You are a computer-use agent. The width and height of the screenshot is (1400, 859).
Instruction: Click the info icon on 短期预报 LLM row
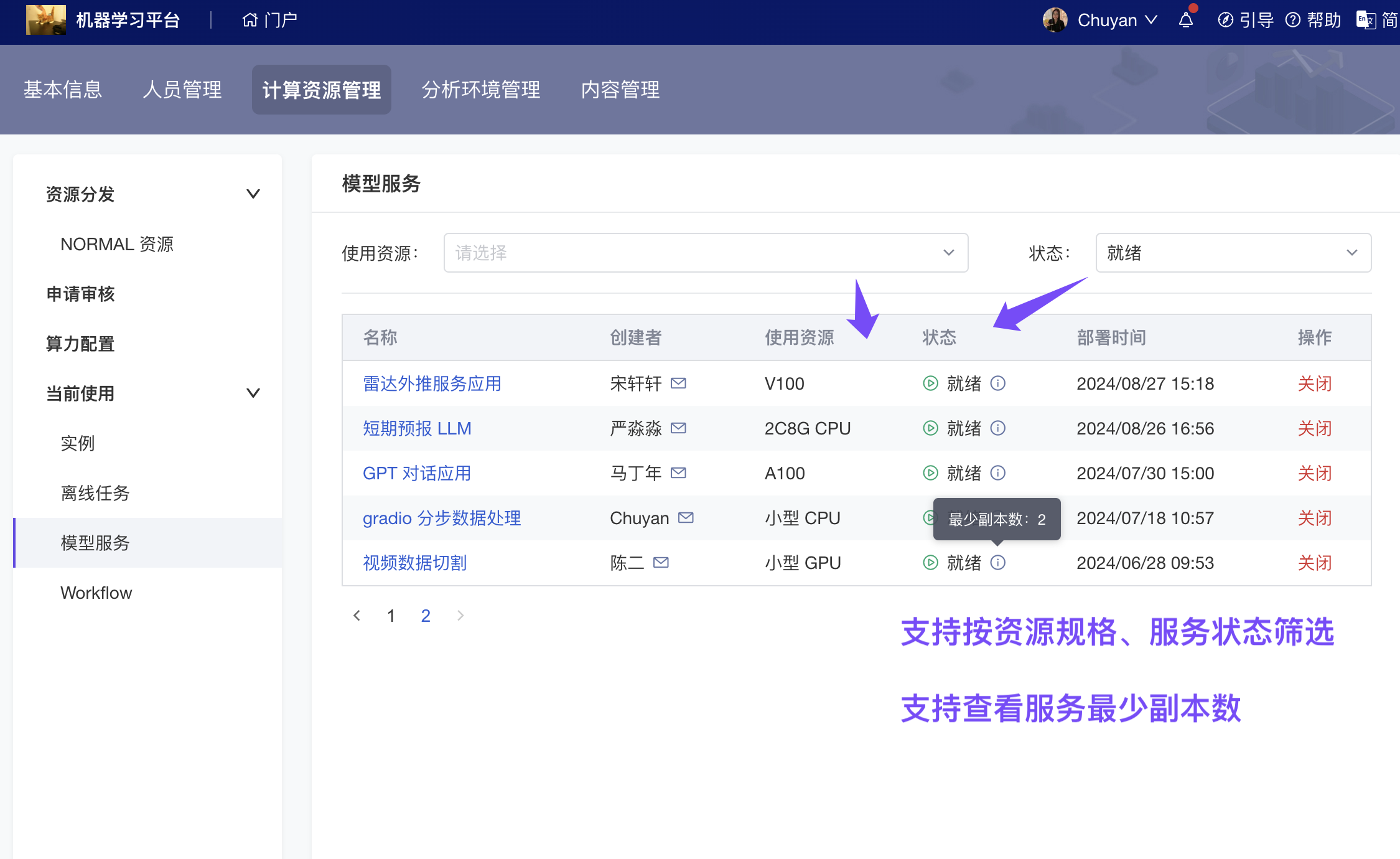point(999,428)
